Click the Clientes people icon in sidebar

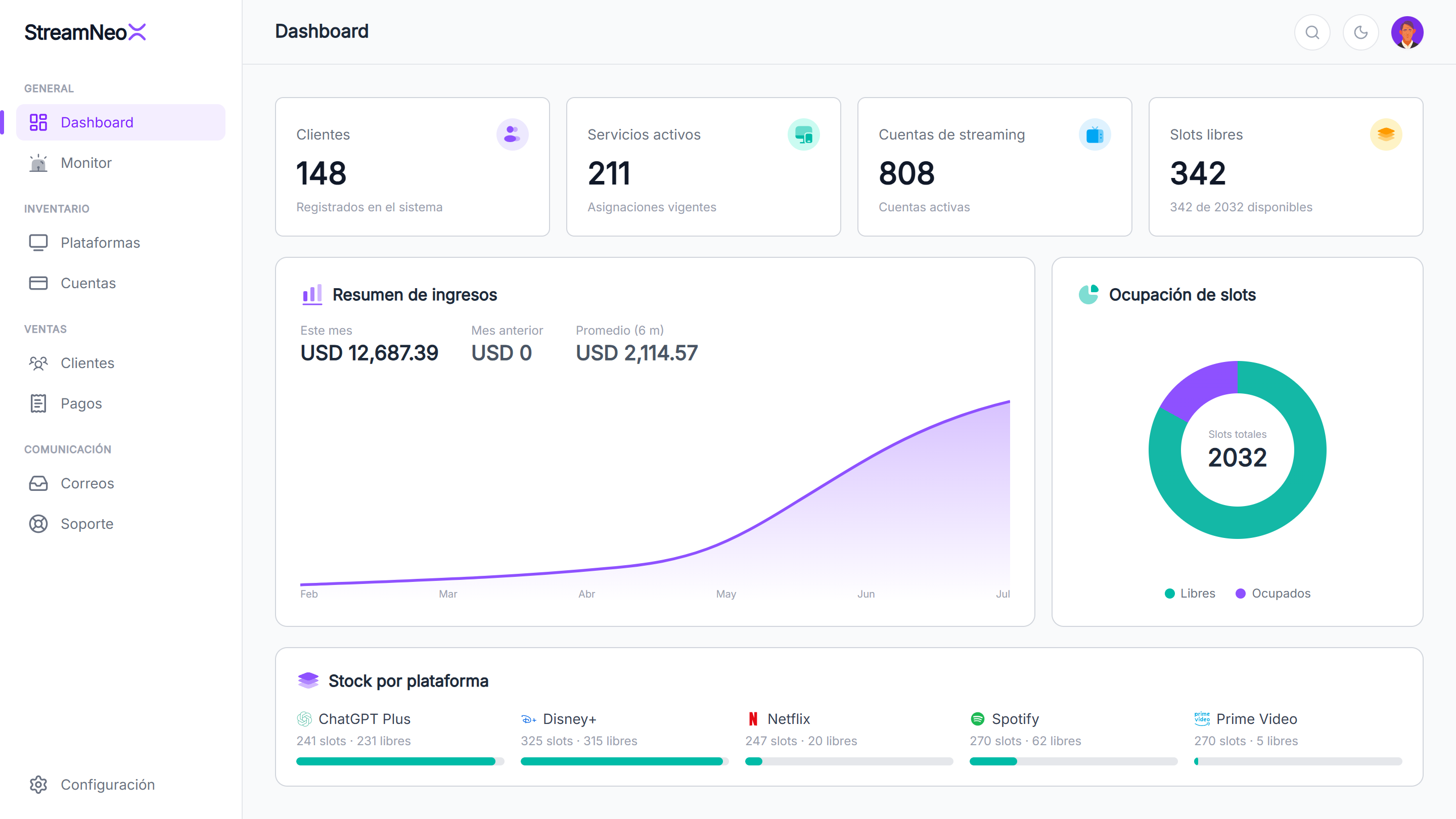tap(38, 363)
